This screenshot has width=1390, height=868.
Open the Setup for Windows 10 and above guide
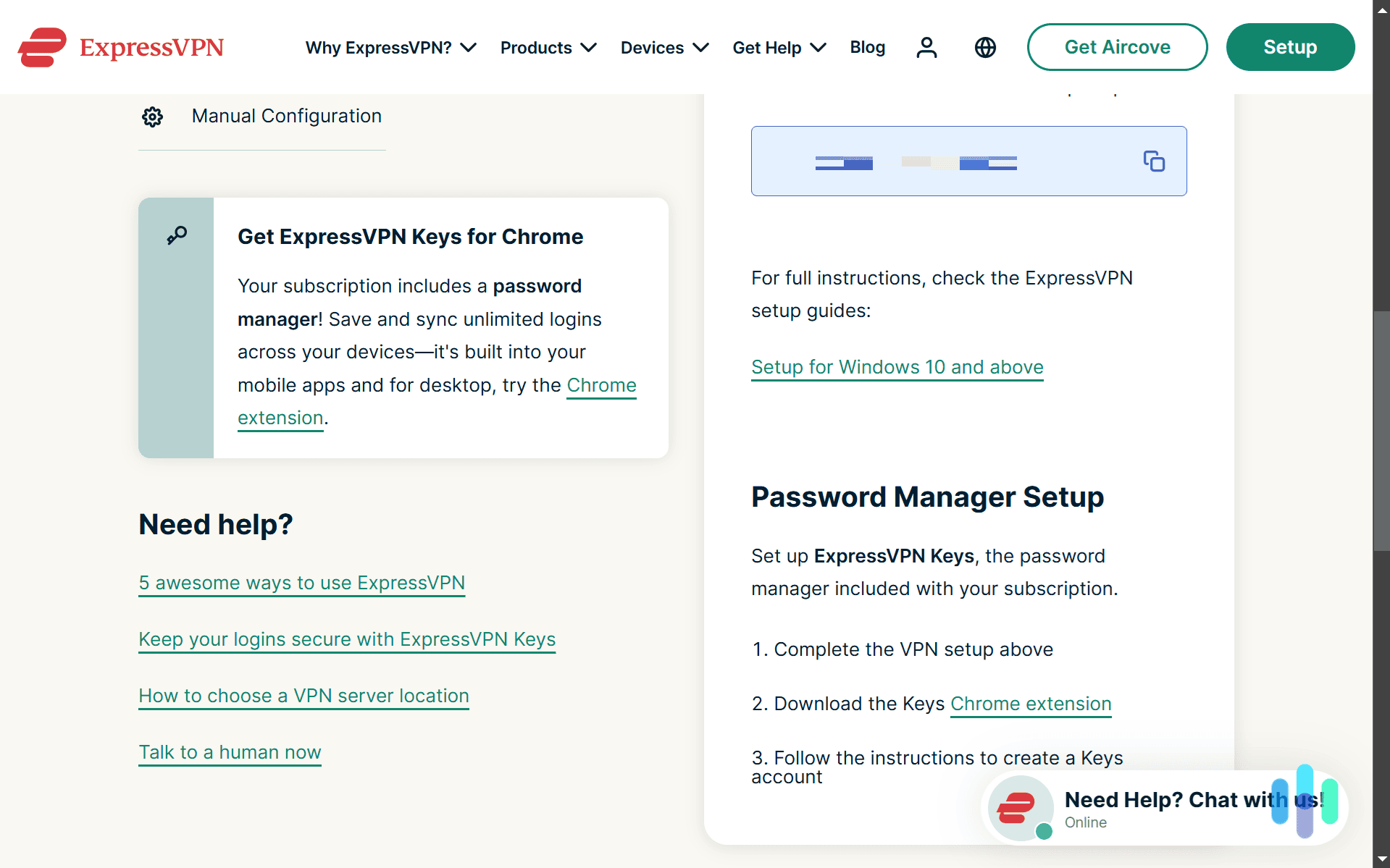[x=897, y=367]
